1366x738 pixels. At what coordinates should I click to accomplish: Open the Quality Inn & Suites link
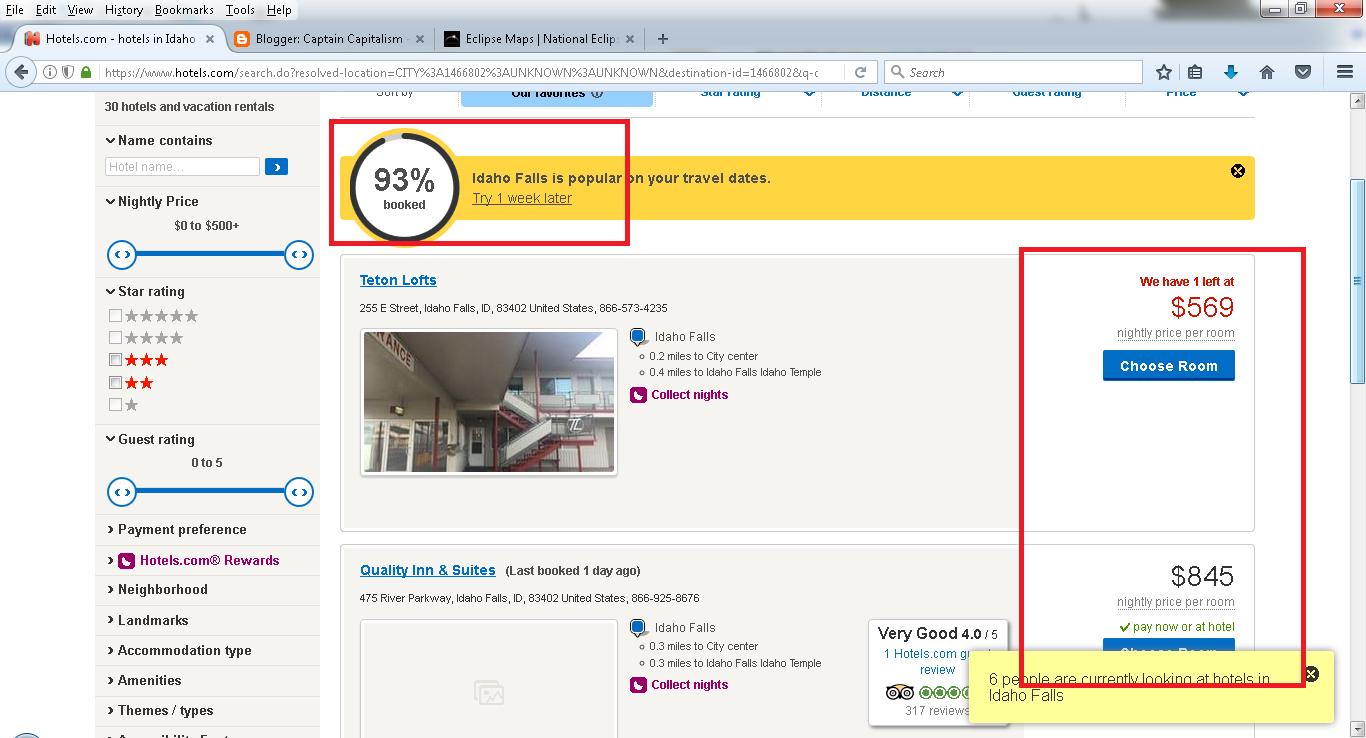click(427, 570)
